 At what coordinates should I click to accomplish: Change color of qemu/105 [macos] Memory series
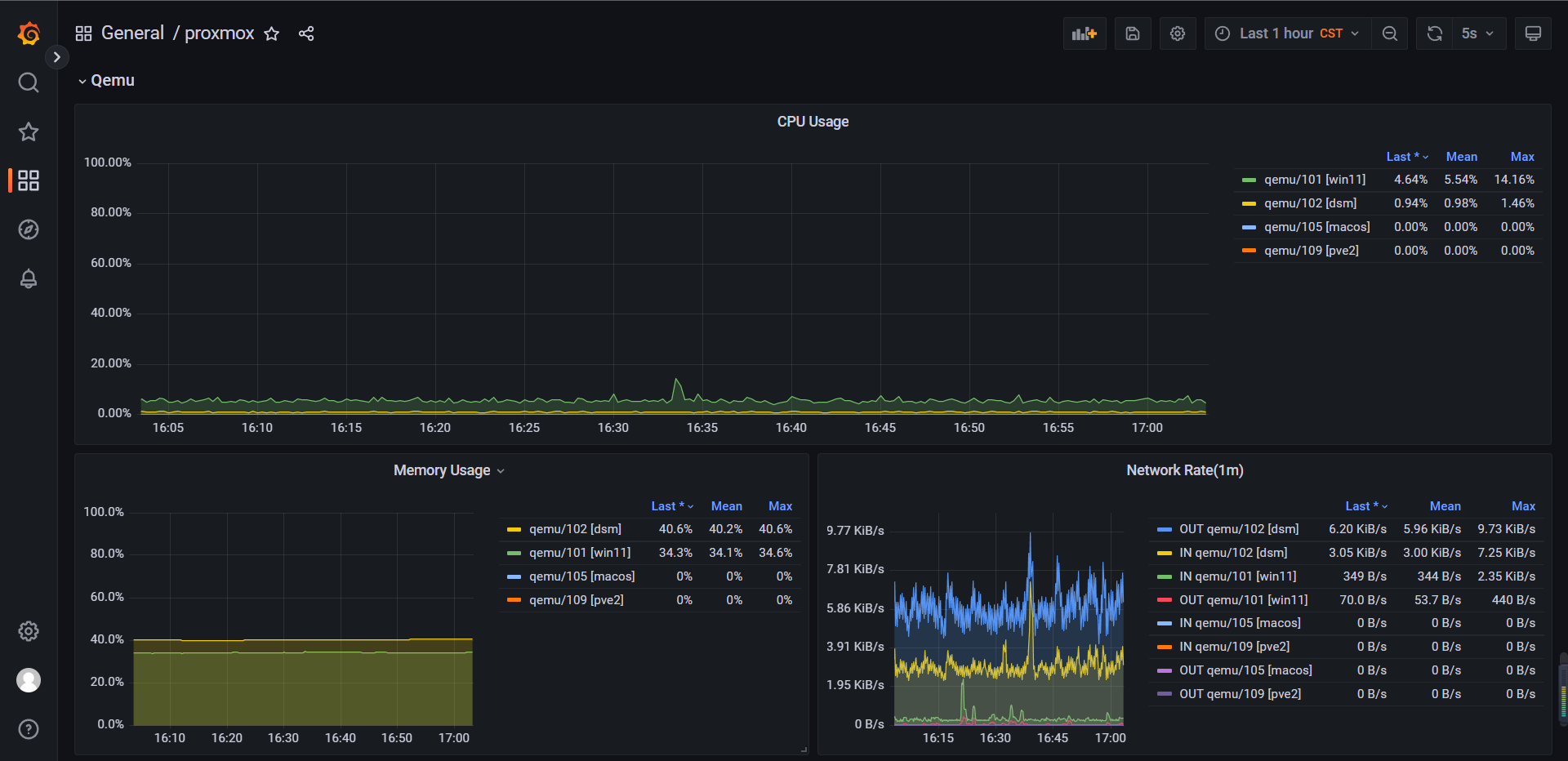click(x=514, y=576)
